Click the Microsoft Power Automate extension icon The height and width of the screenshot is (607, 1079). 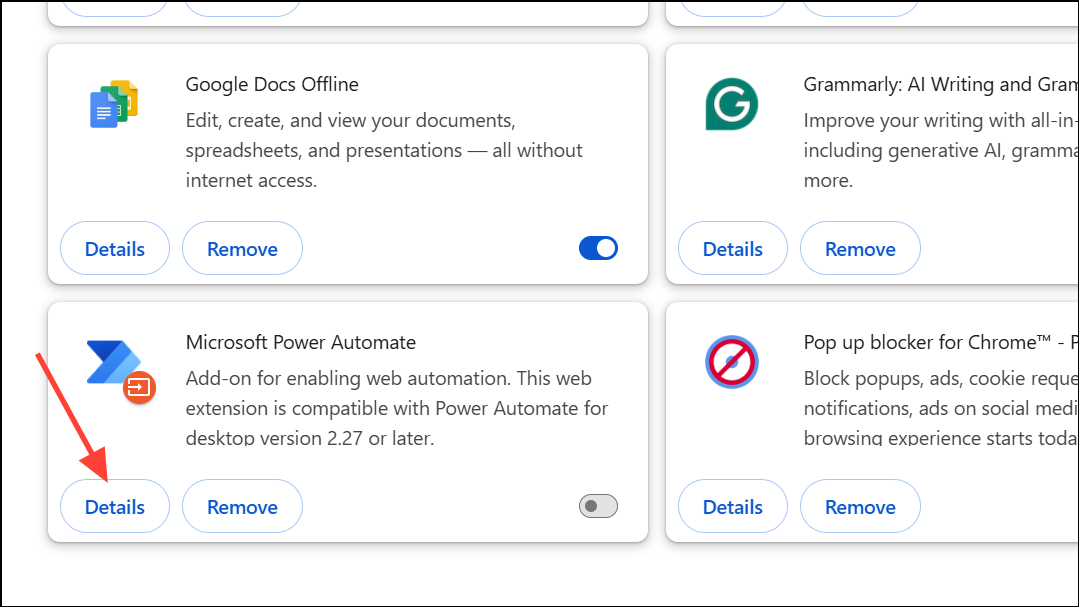tap(113, 362)
